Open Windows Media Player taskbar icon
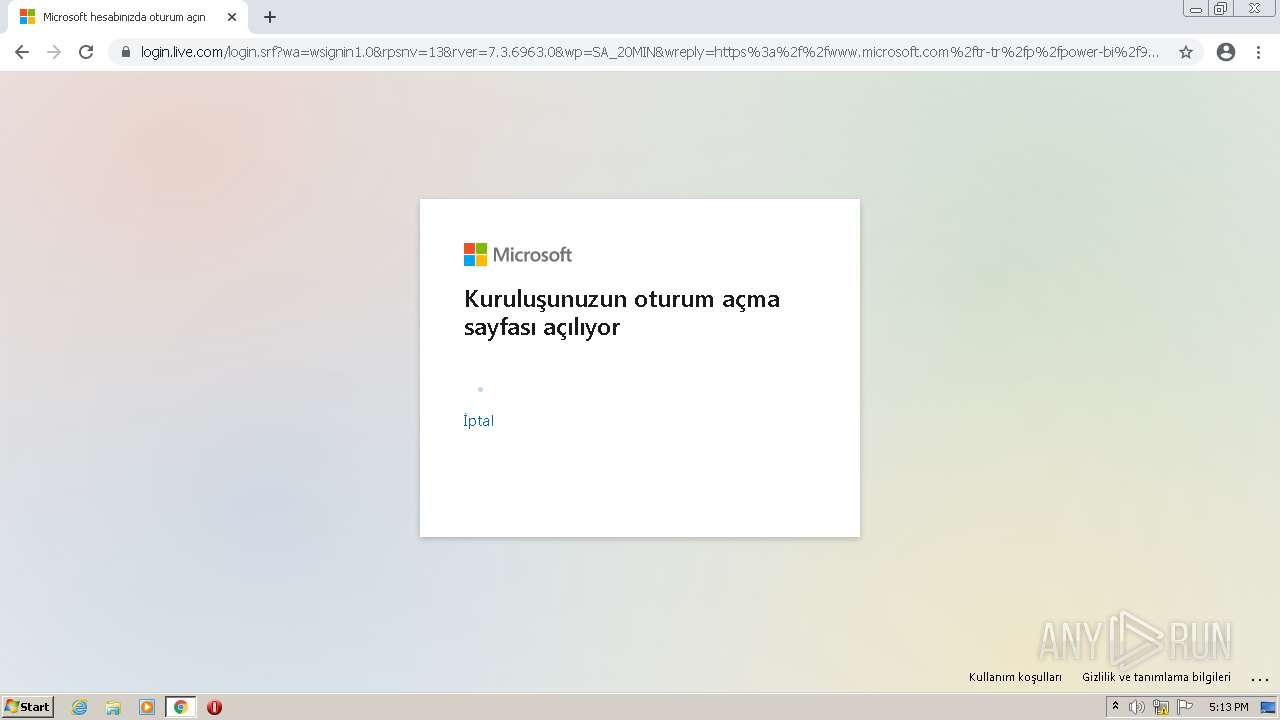Viewport: 1280px width, 720px height. 147,707
